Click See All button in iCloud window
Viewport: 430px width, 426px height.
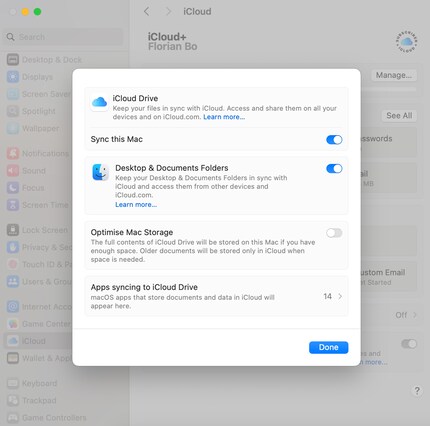(x=399, y=116)
